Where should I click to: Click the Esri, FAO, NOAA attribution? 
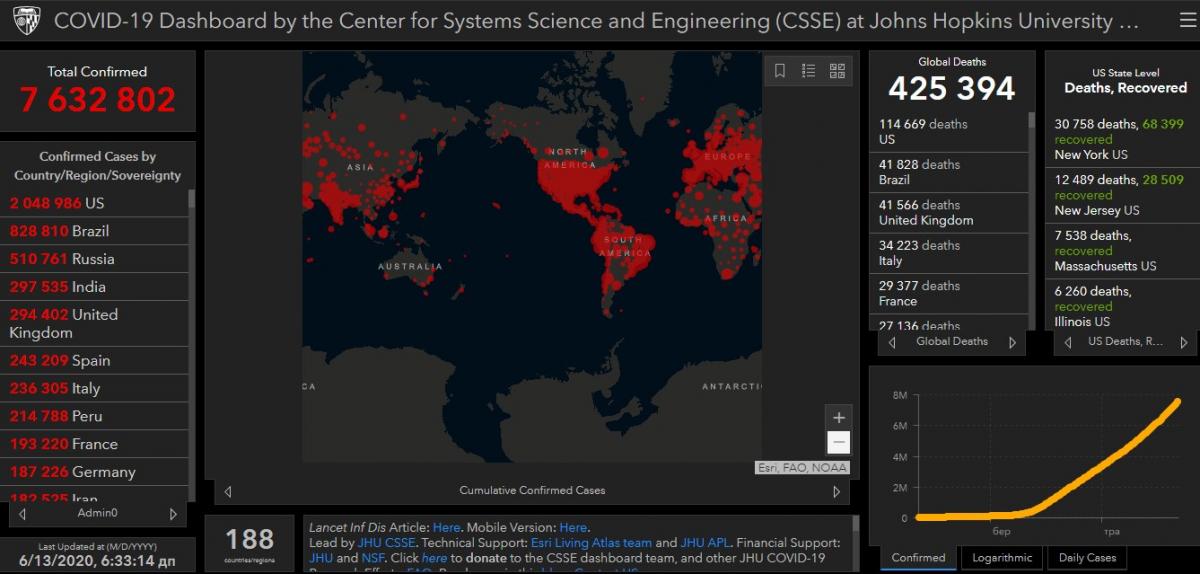pyautogui.click(x=802, y=468)
